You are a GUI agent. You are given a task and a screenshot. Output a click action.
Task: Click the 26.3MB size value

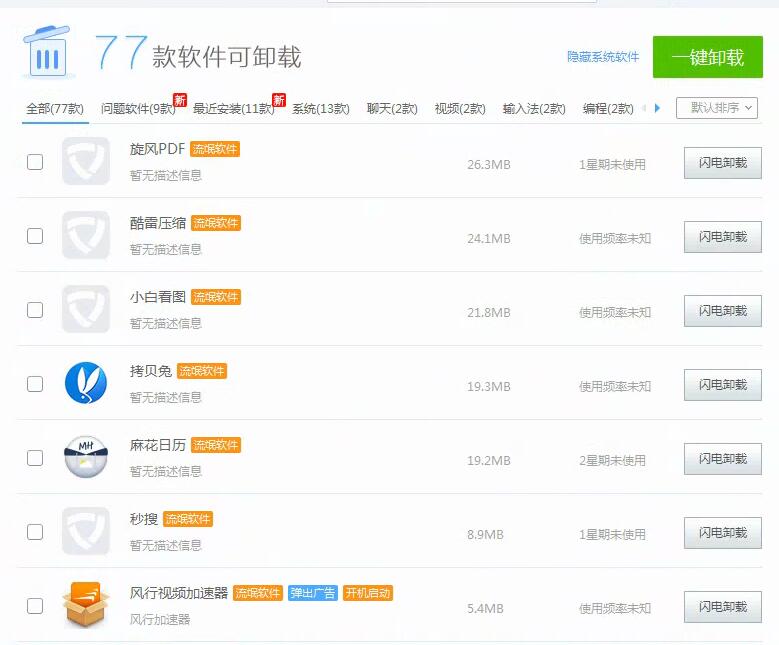click(489, 164)
